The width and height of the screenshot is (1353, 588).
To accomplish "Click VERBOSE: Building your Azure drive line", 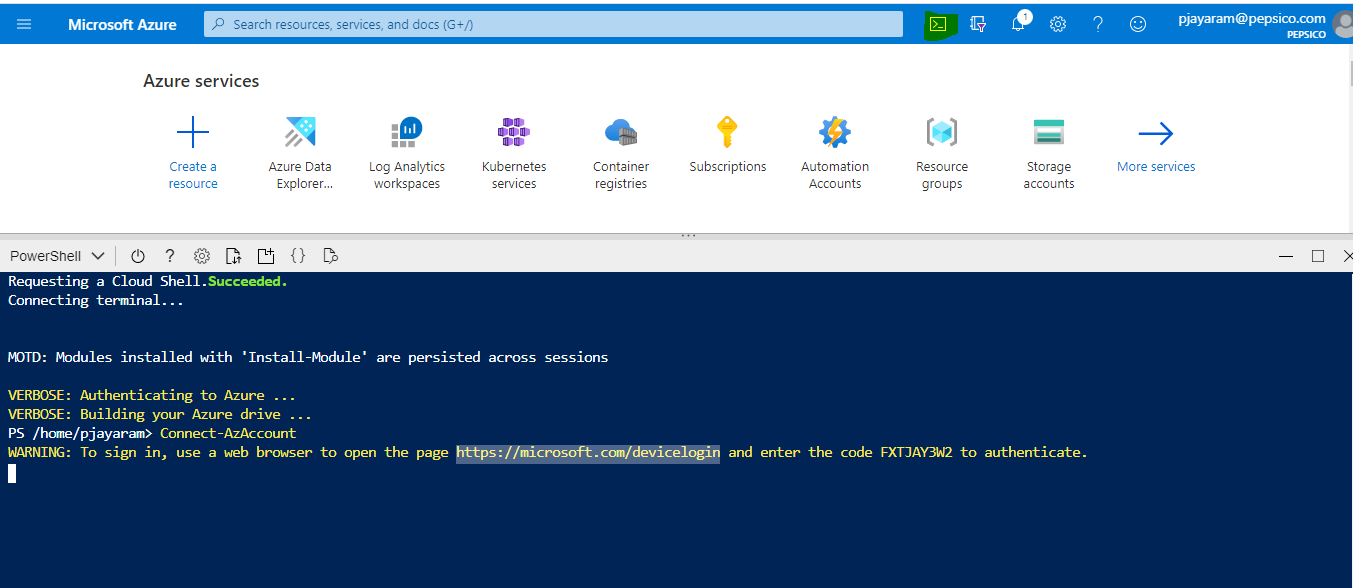I will pos(160,414).
